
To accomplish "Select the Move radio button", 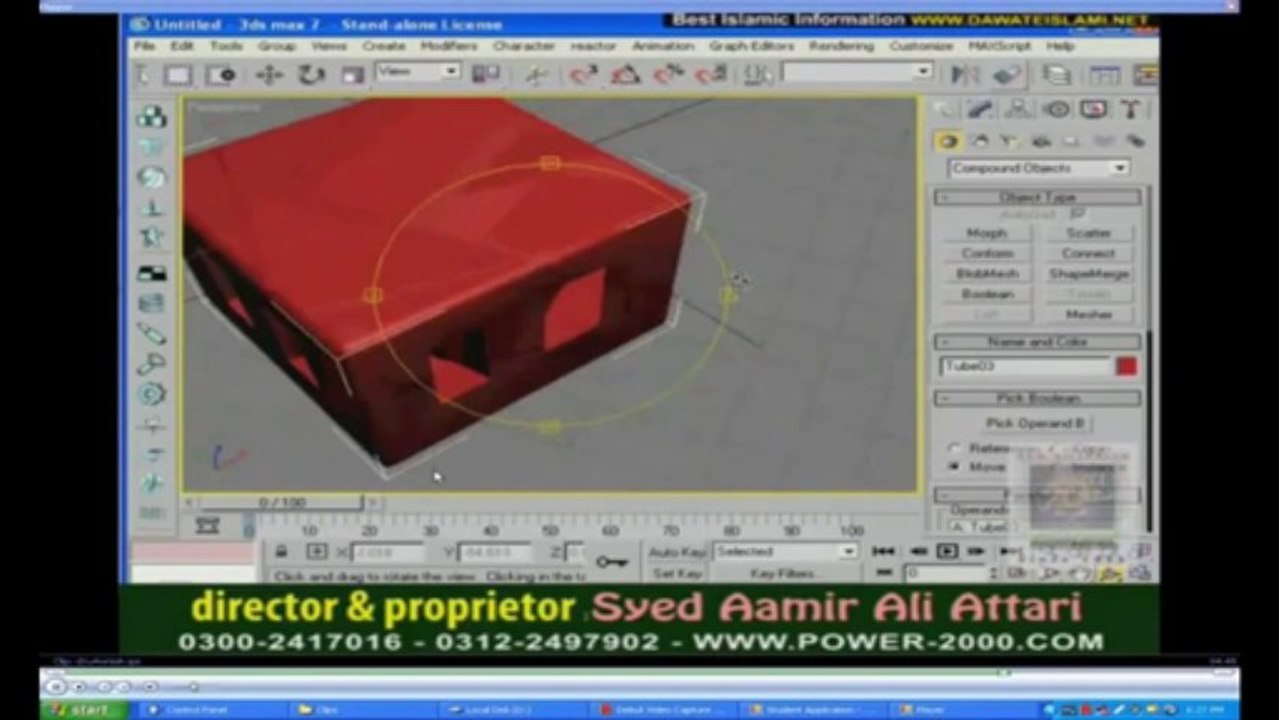I will tap(954, 467).
